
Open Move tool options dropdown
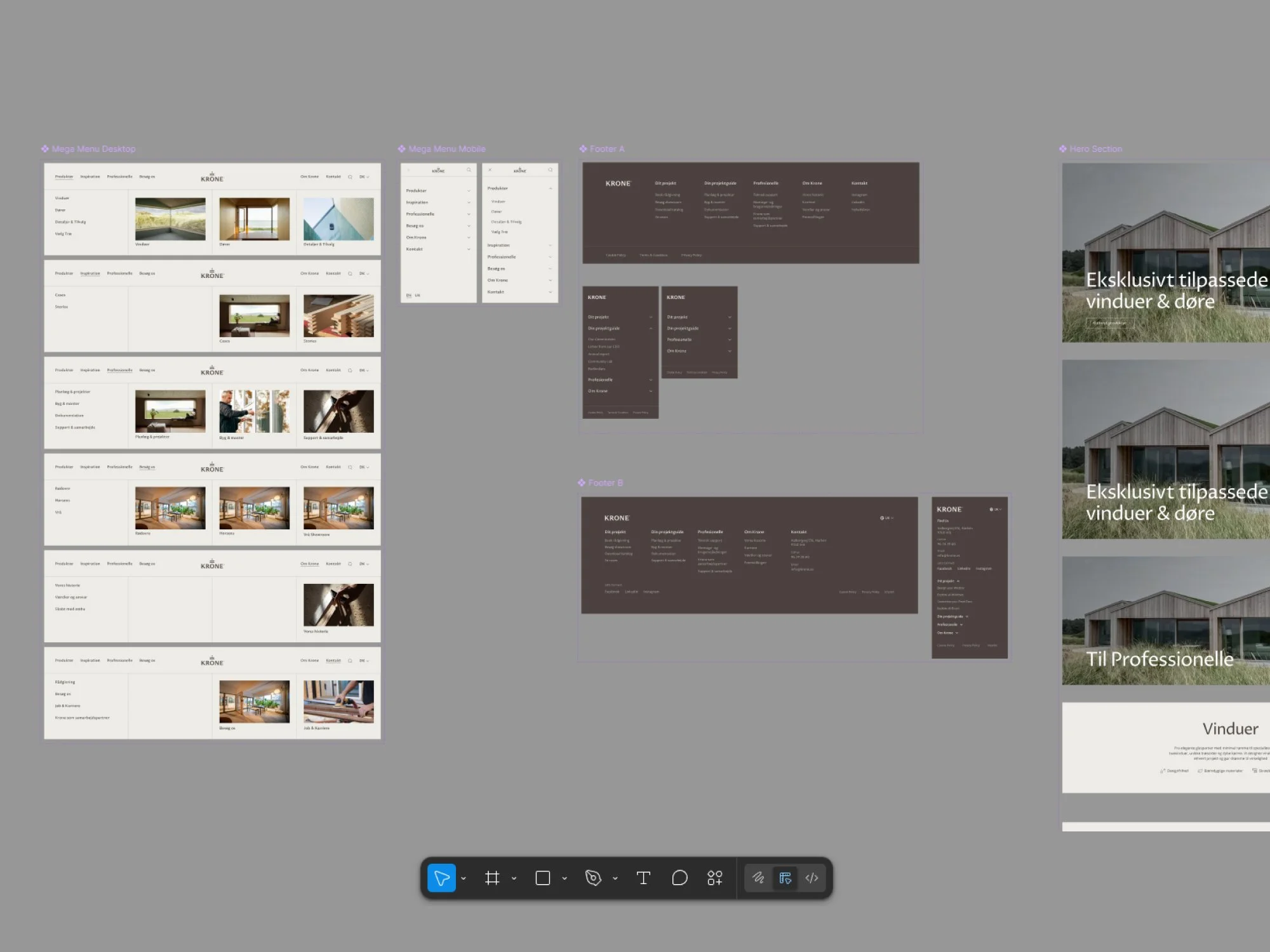point(464,879)
